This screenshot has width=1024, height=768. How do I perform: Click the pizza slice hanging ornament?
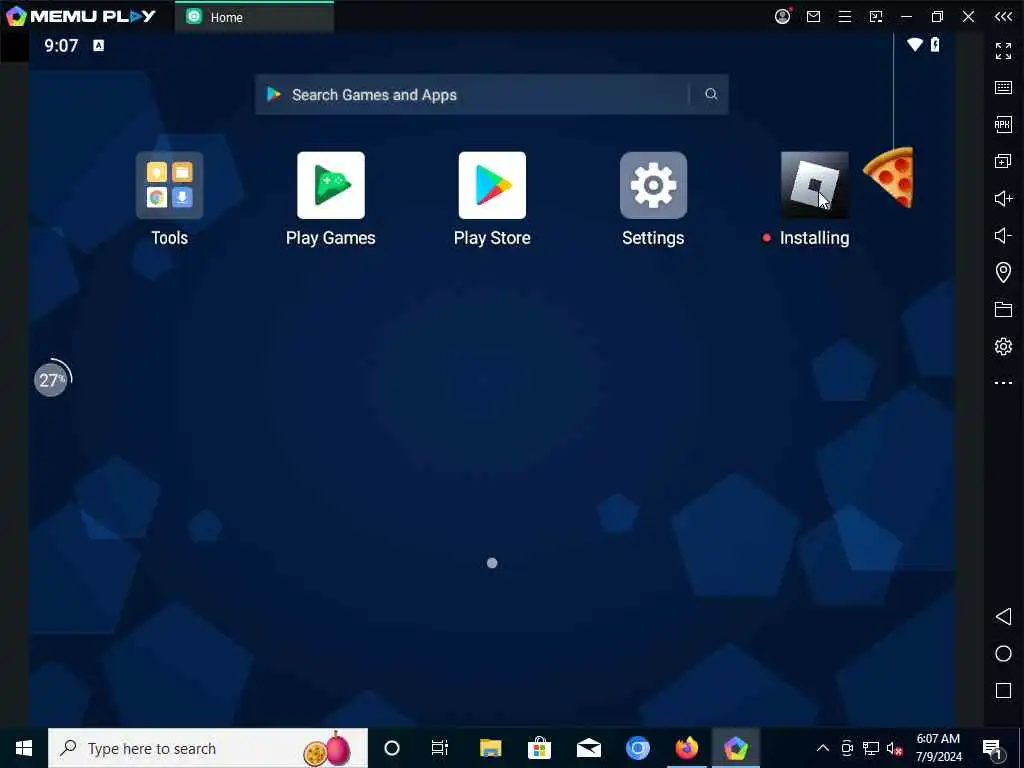point(889,178)
